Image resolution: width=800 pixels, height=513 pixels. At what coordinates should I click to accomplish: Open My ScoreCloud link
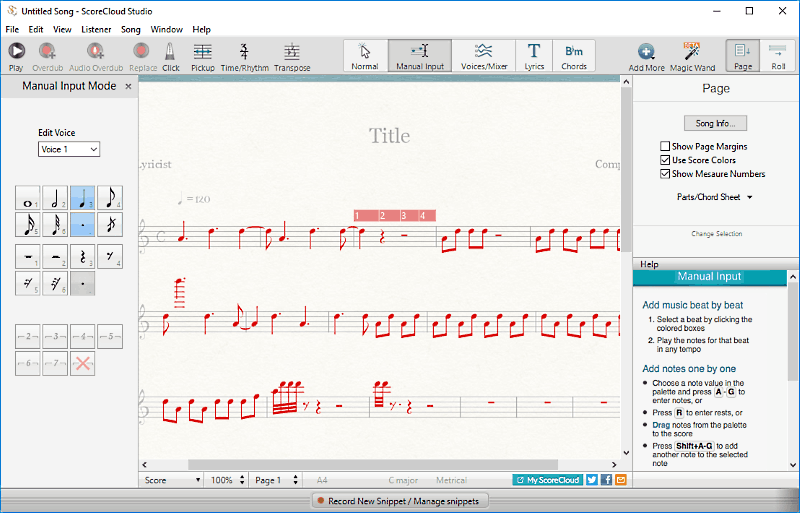pos(547,480)
